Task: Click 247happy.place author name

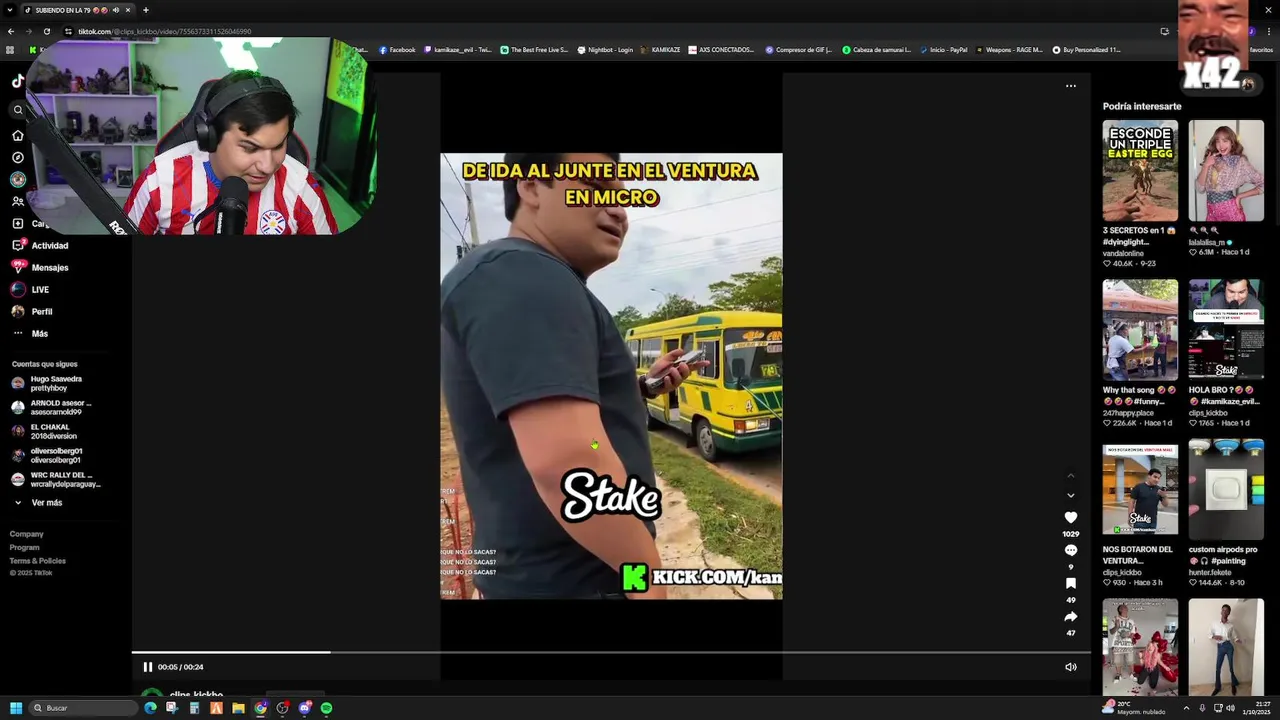Action: coord(1128,412)
